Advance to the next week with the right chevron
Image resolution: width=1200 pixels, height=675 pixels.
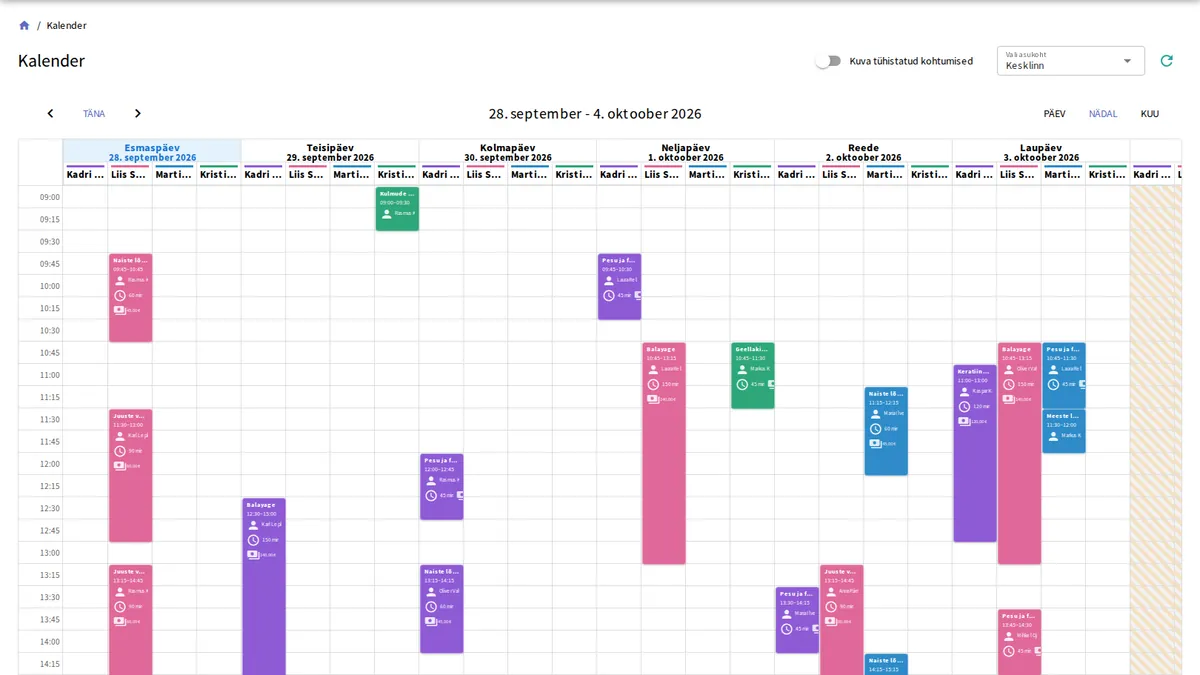point(138,114)
